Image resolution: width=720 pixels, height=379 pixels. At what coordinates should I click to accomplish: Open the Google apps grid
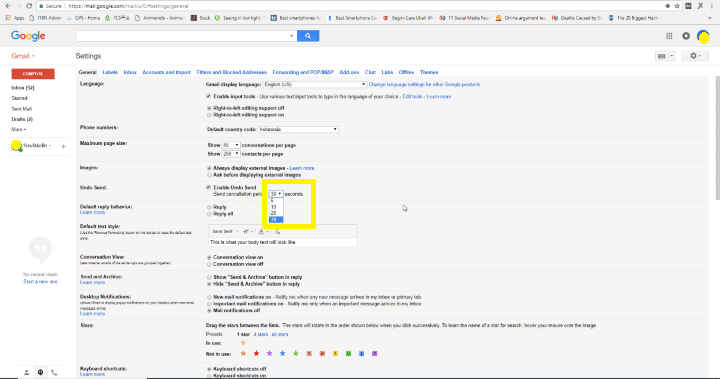tap(669, 36)
